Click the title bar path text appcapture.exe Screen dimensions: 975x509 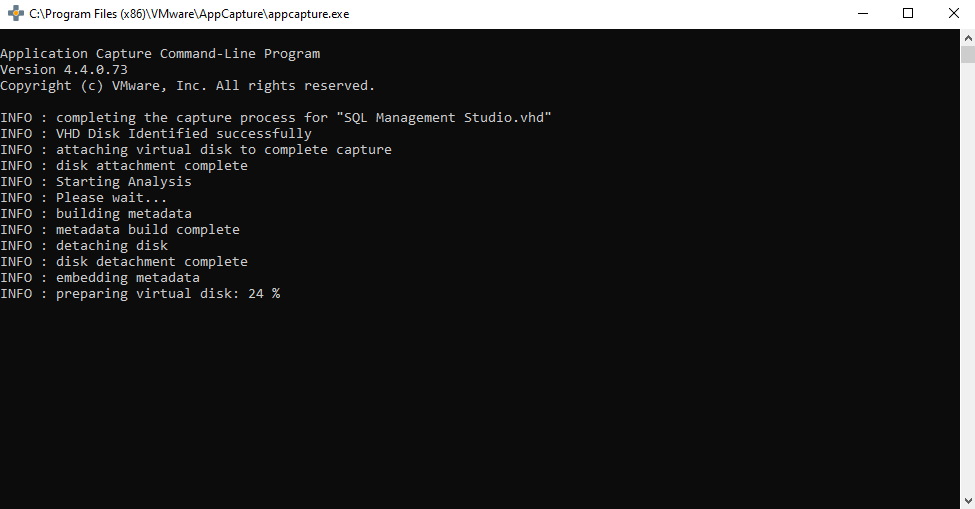189,14
